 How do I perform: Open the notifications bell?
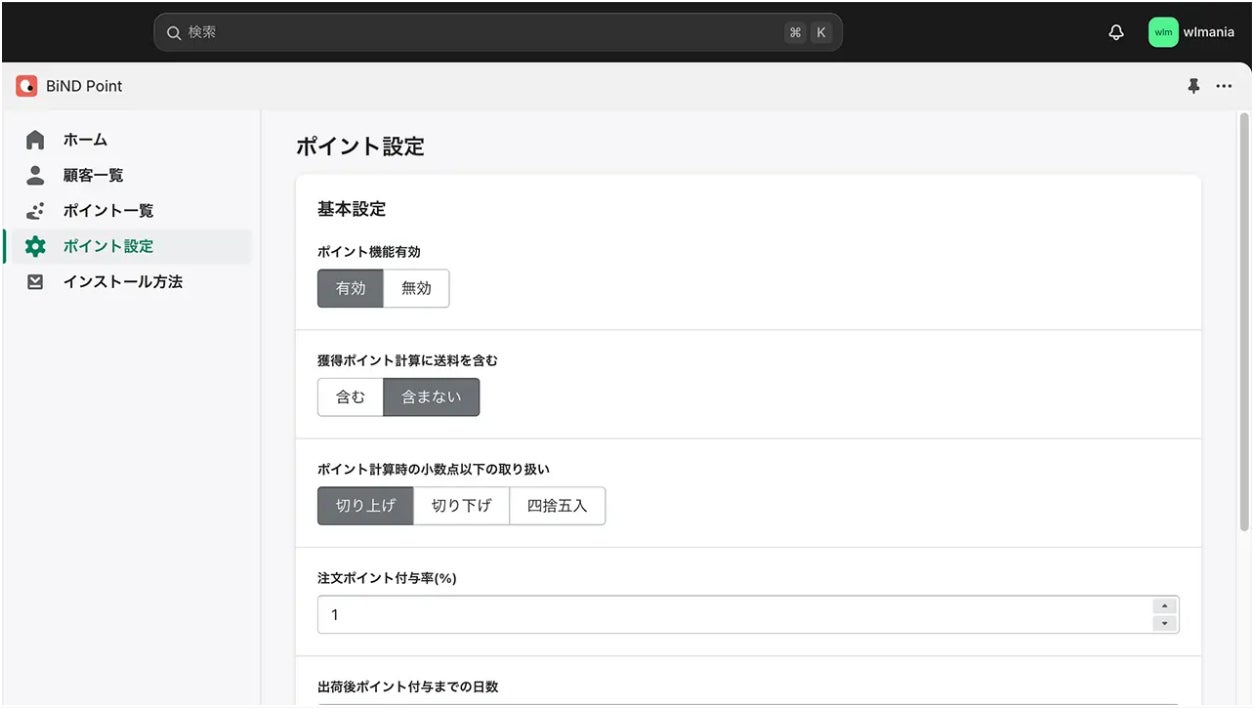coord(1116,32)
